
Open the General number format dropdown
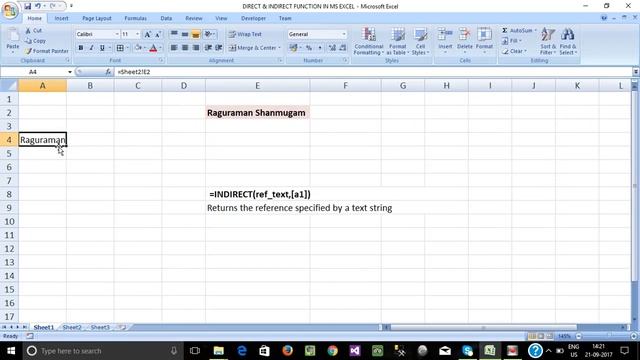coord(344,34)
